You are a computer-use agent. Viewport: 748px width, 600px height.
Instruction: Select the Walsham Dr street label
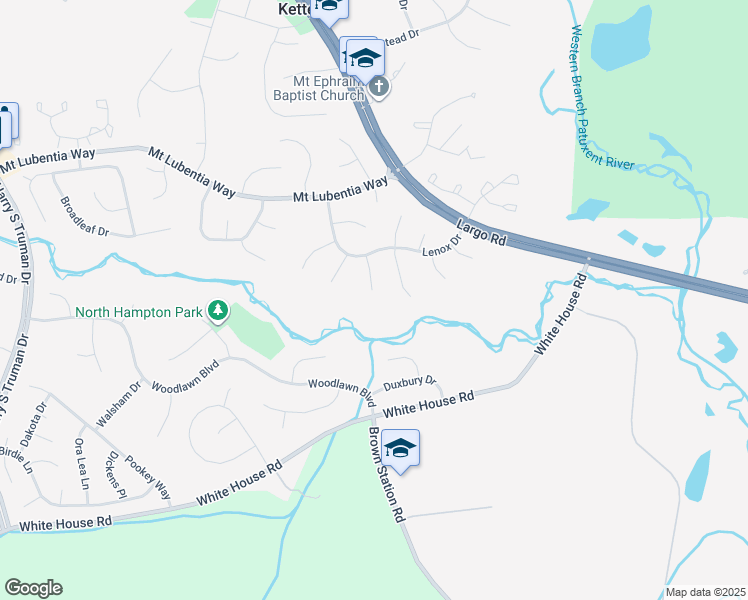click(x=118, y=403)
